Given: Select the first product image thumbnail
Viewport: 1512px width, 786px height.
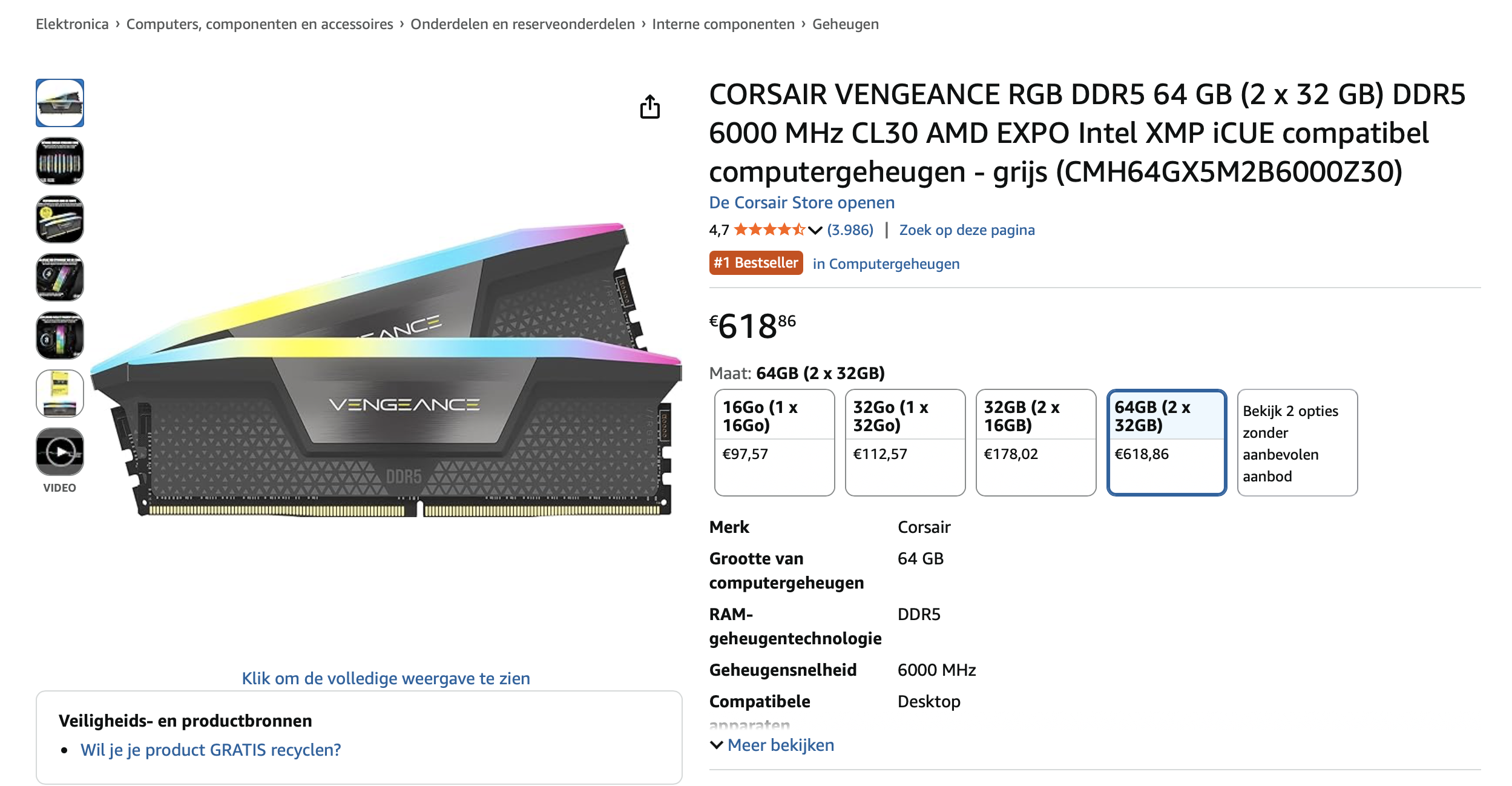Looking at the screenshot, I should (x=60, y=103).
